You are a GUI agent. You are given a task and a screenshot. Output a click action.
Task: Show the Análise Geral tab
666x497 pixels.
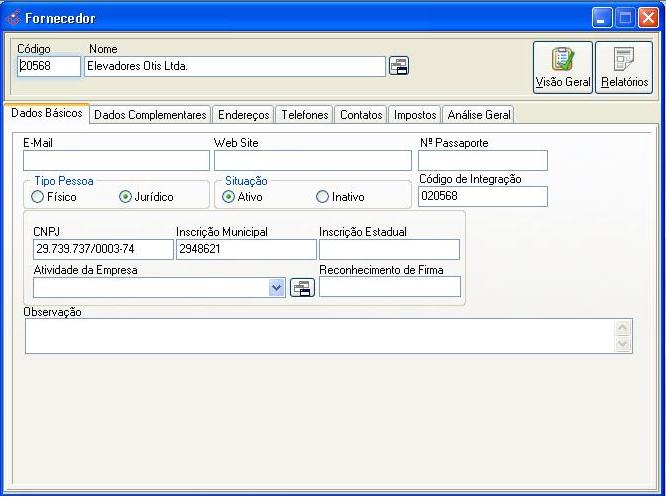point(479,115)
